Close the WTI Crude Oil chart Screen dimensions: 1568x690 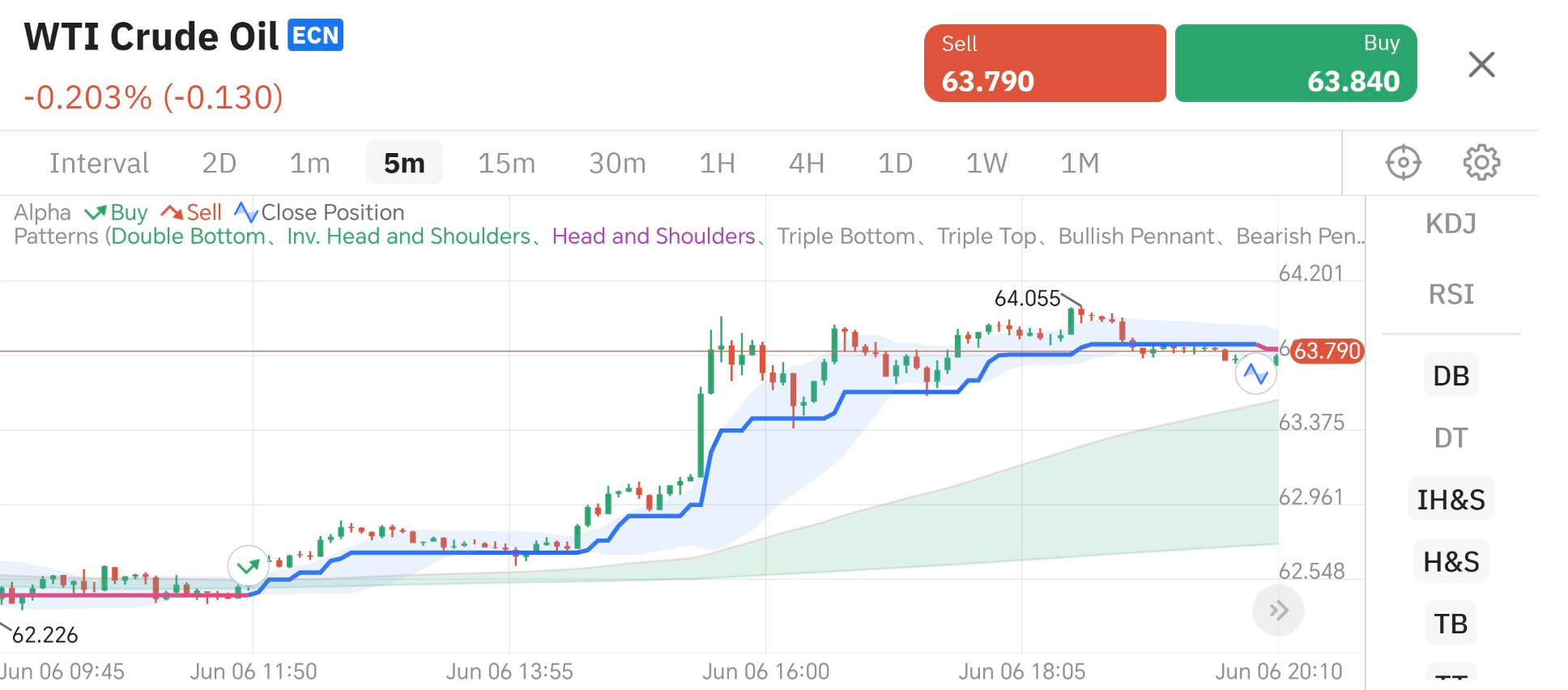pyautogui.click(x=1481, y=64)
